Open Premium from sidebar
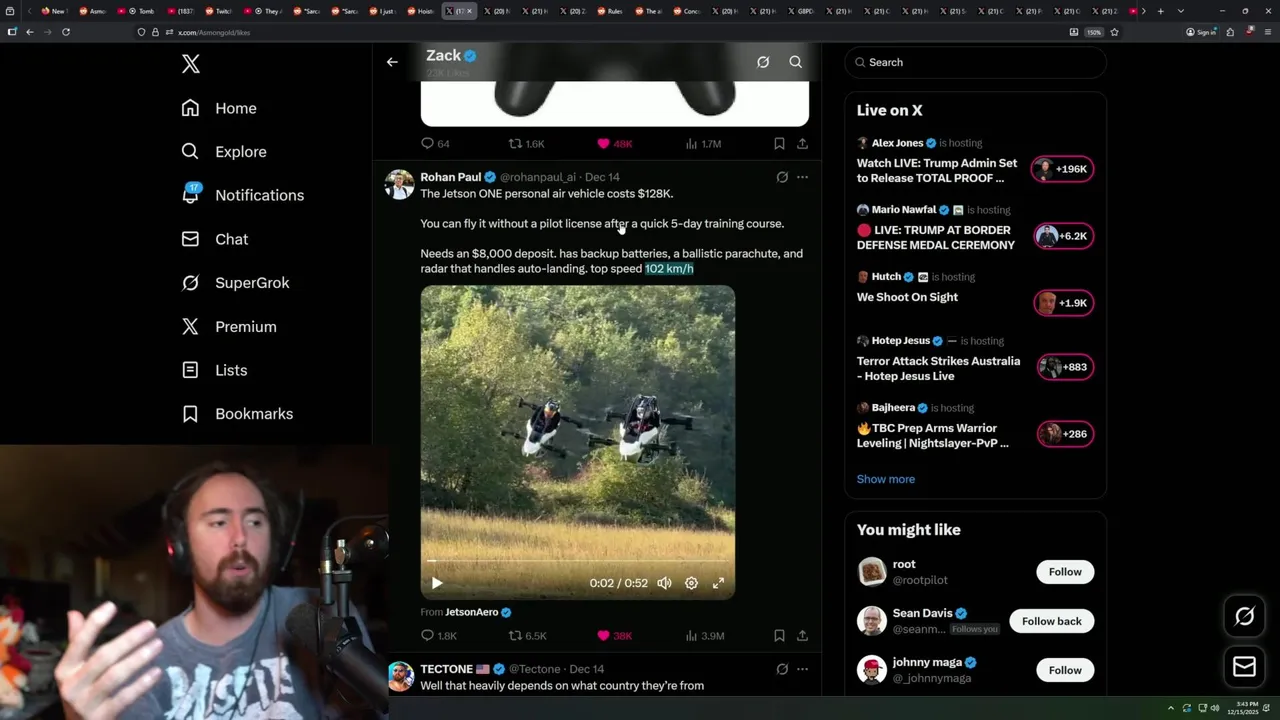 click(229, 327)
